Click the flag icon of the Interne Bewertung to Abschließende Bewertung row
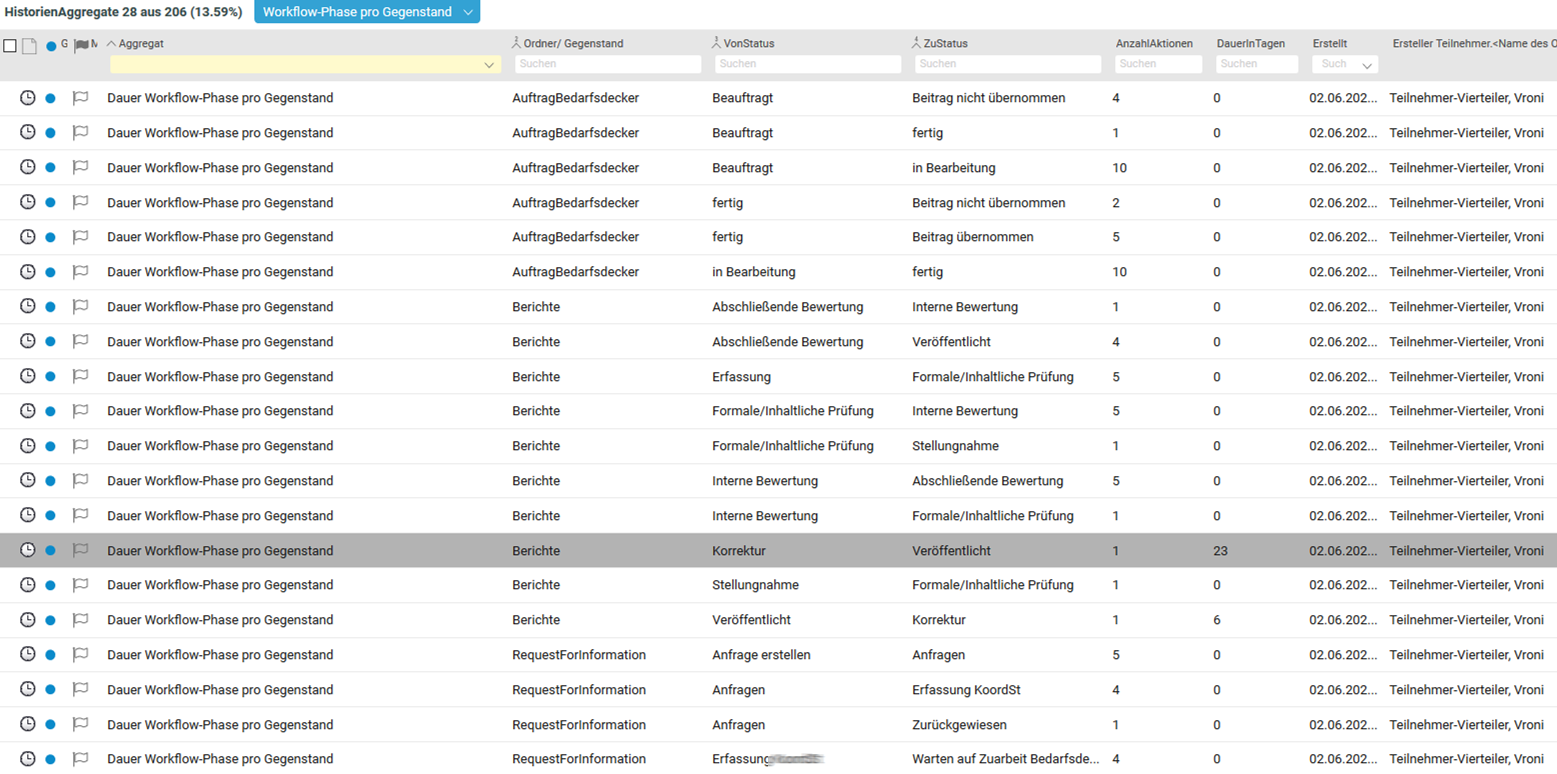Viewport: 1557px width, 774px height. point(80,481)
